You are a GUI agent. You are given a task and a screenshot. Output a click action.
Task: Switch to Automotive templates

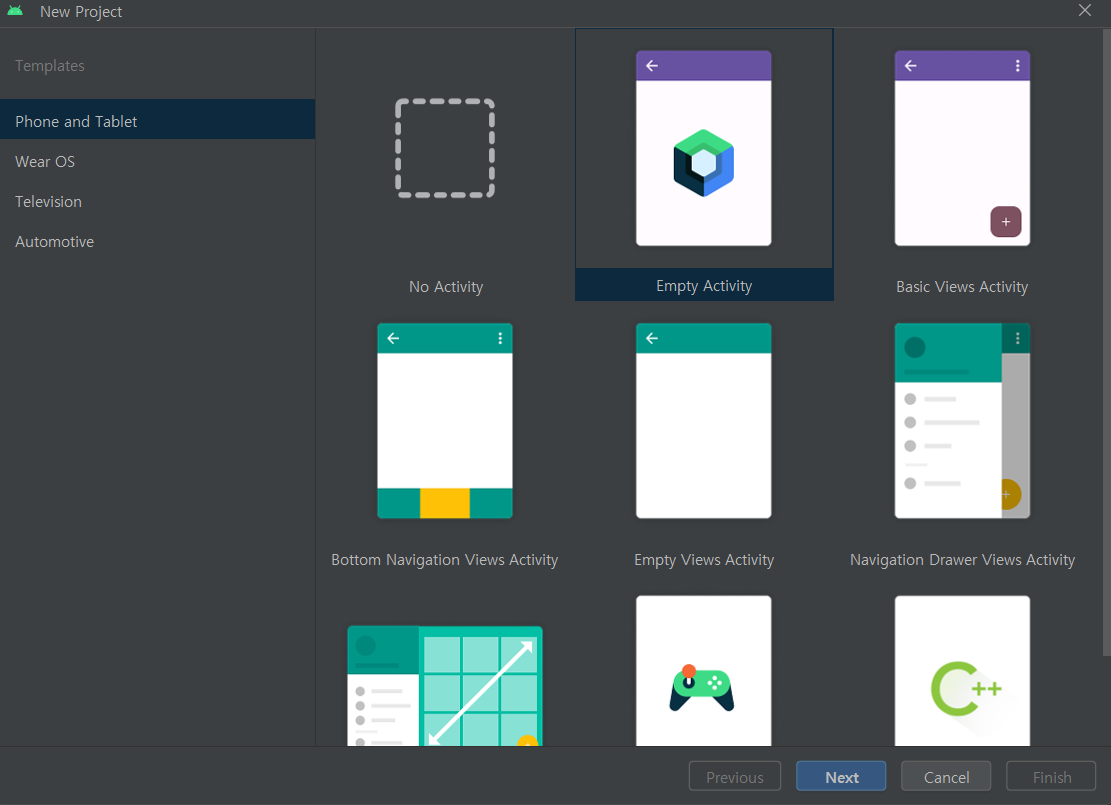[x=157, y=242]
